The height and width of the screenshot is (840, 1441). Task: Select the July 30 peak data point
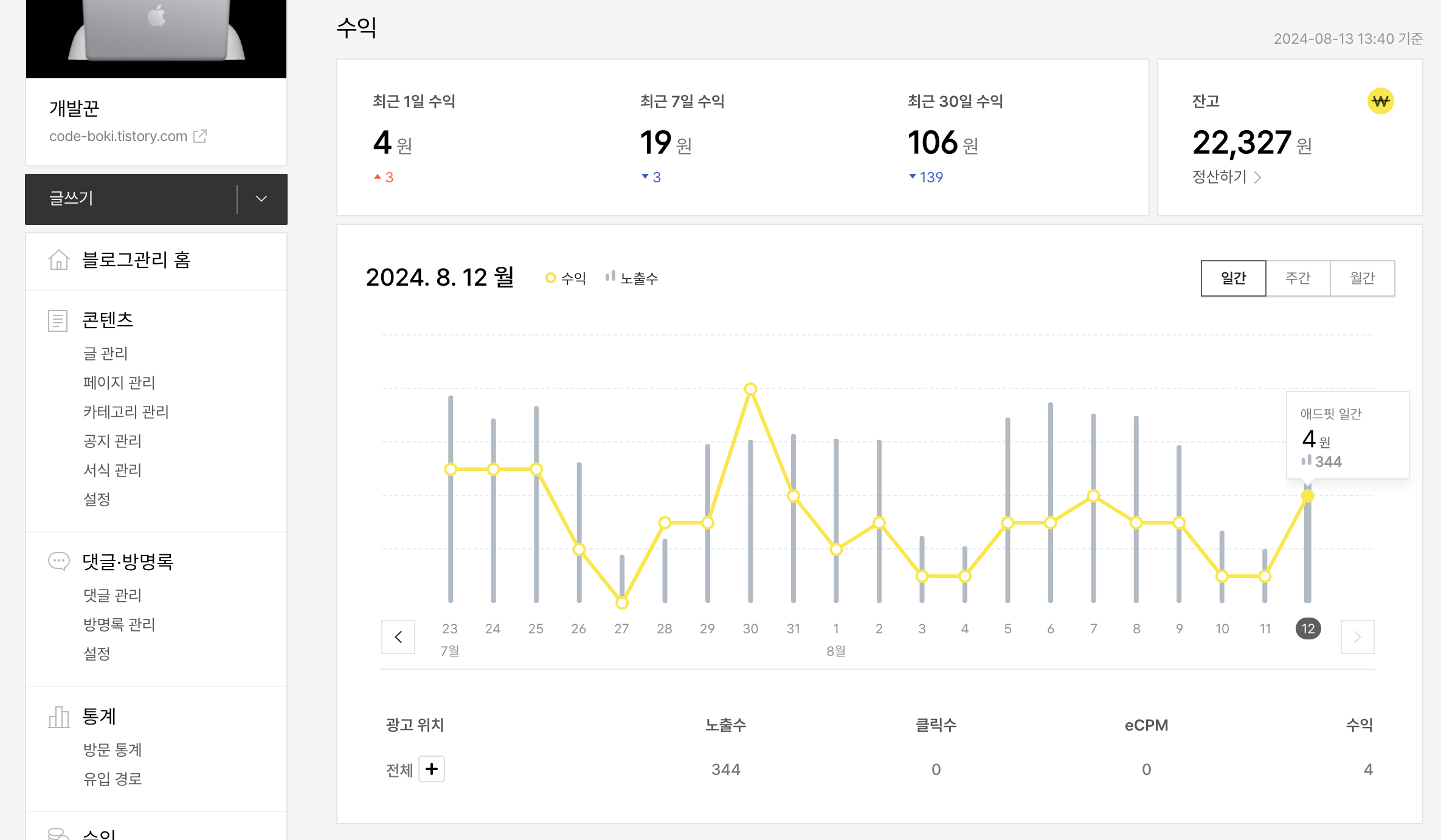pos(750,389)
